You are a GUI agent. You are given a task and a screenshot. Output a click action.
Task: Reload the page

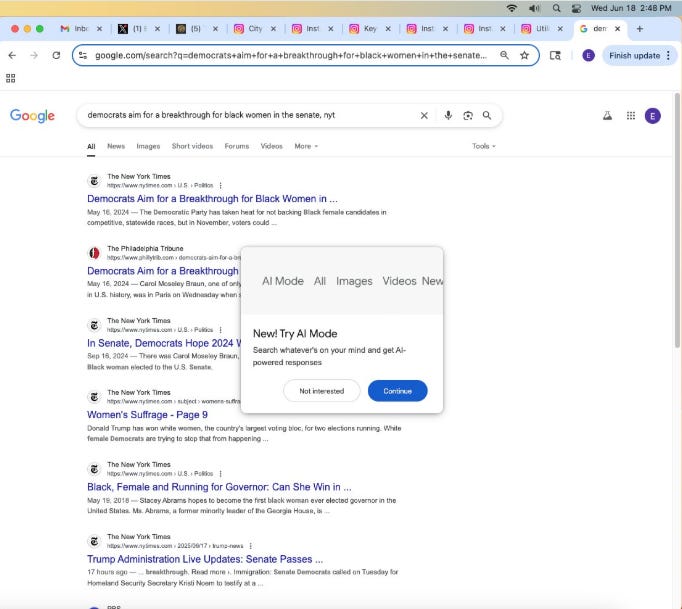point(56,55)
